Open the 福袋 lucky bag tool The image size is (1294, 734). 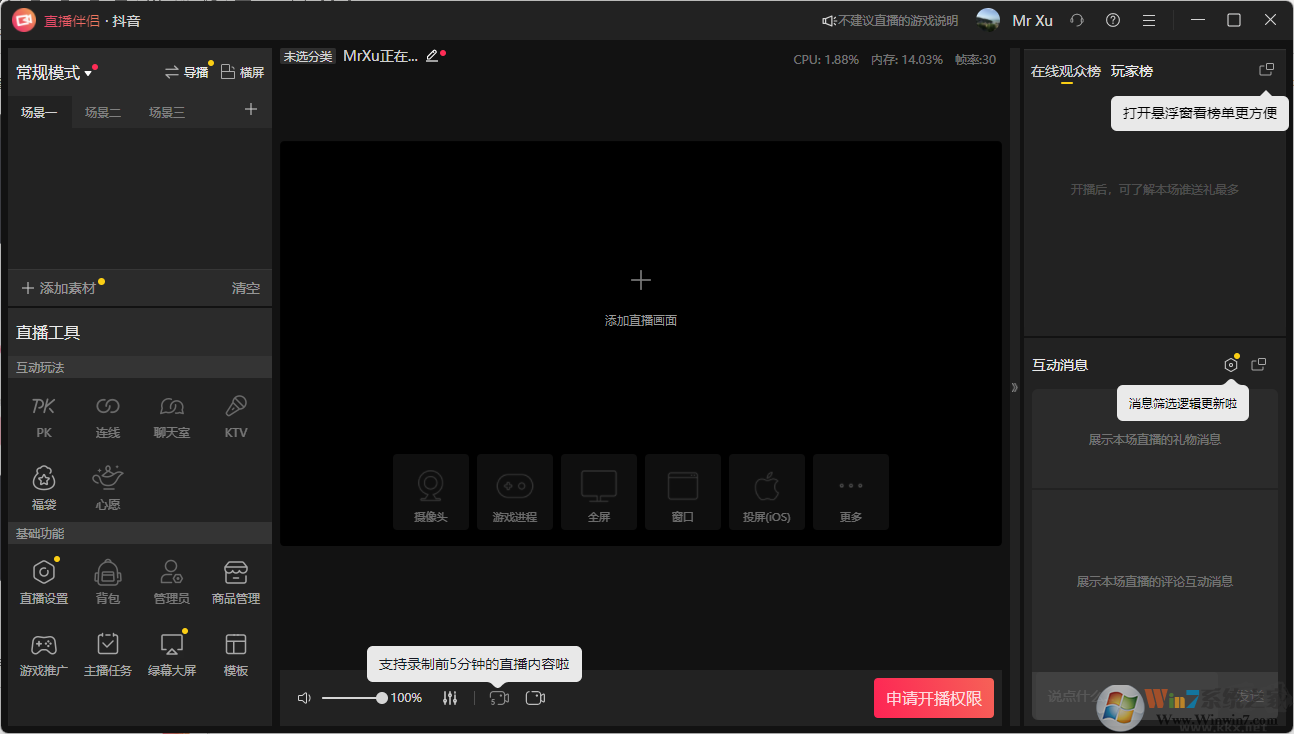point(44,487)
